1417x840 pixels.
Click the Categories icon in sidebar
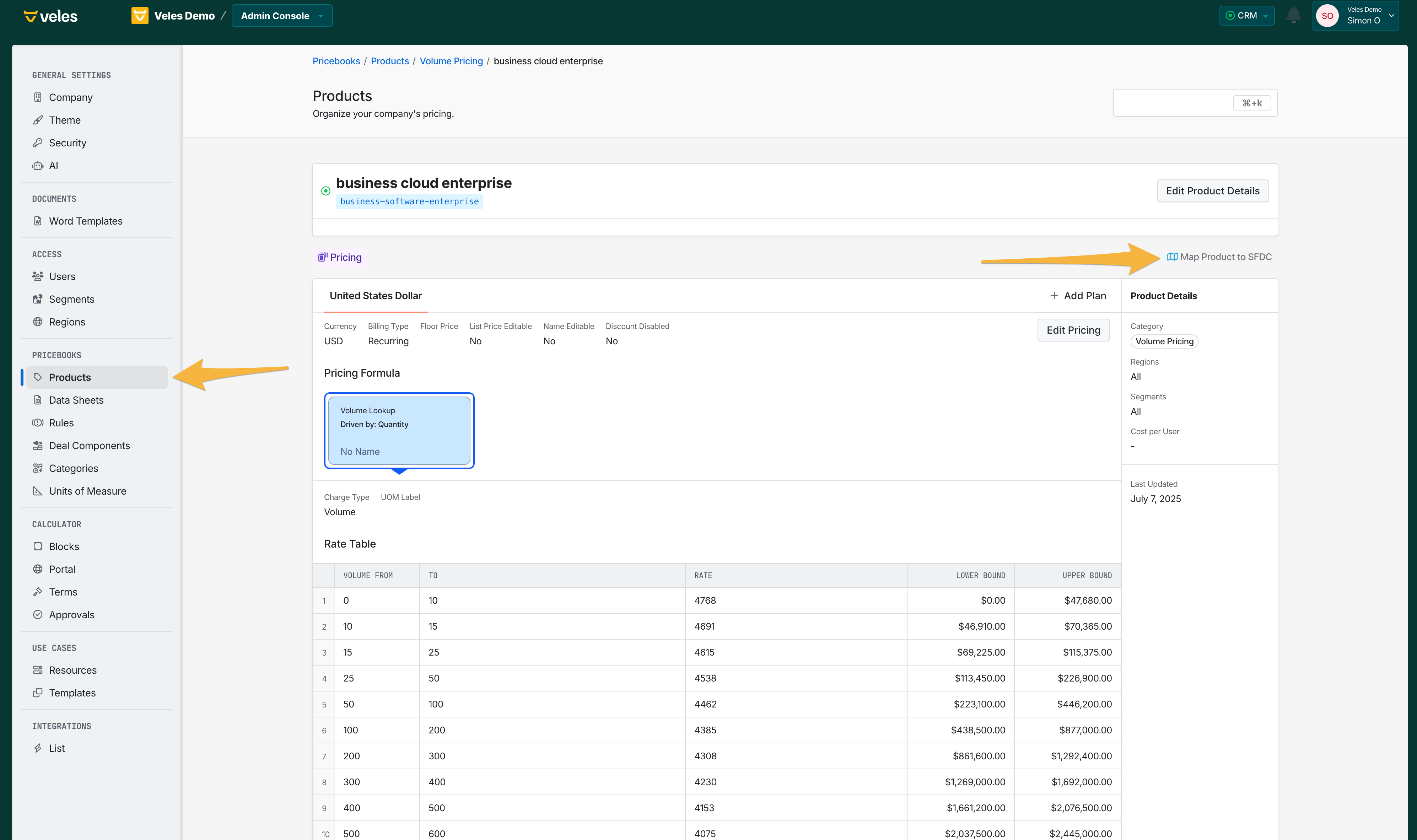coord(38,468)
